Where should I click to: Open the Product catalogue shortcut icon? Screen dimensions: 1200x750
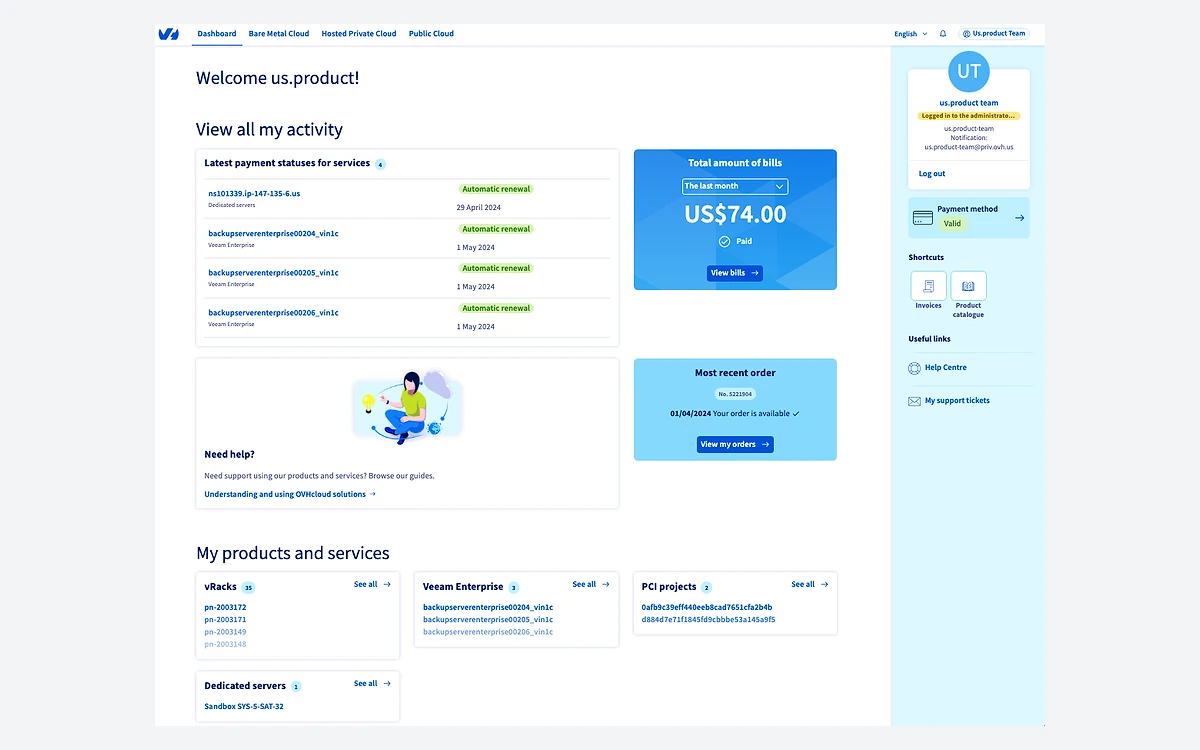point(968,286)
